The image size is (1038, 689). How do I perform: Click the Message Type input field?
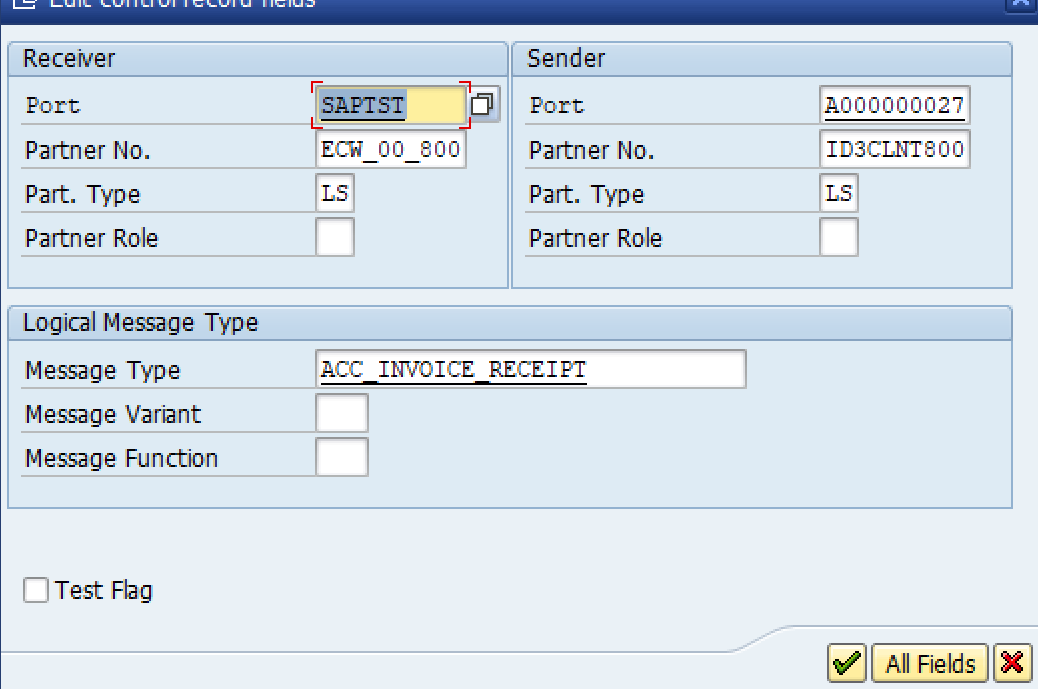pos(530,370)
